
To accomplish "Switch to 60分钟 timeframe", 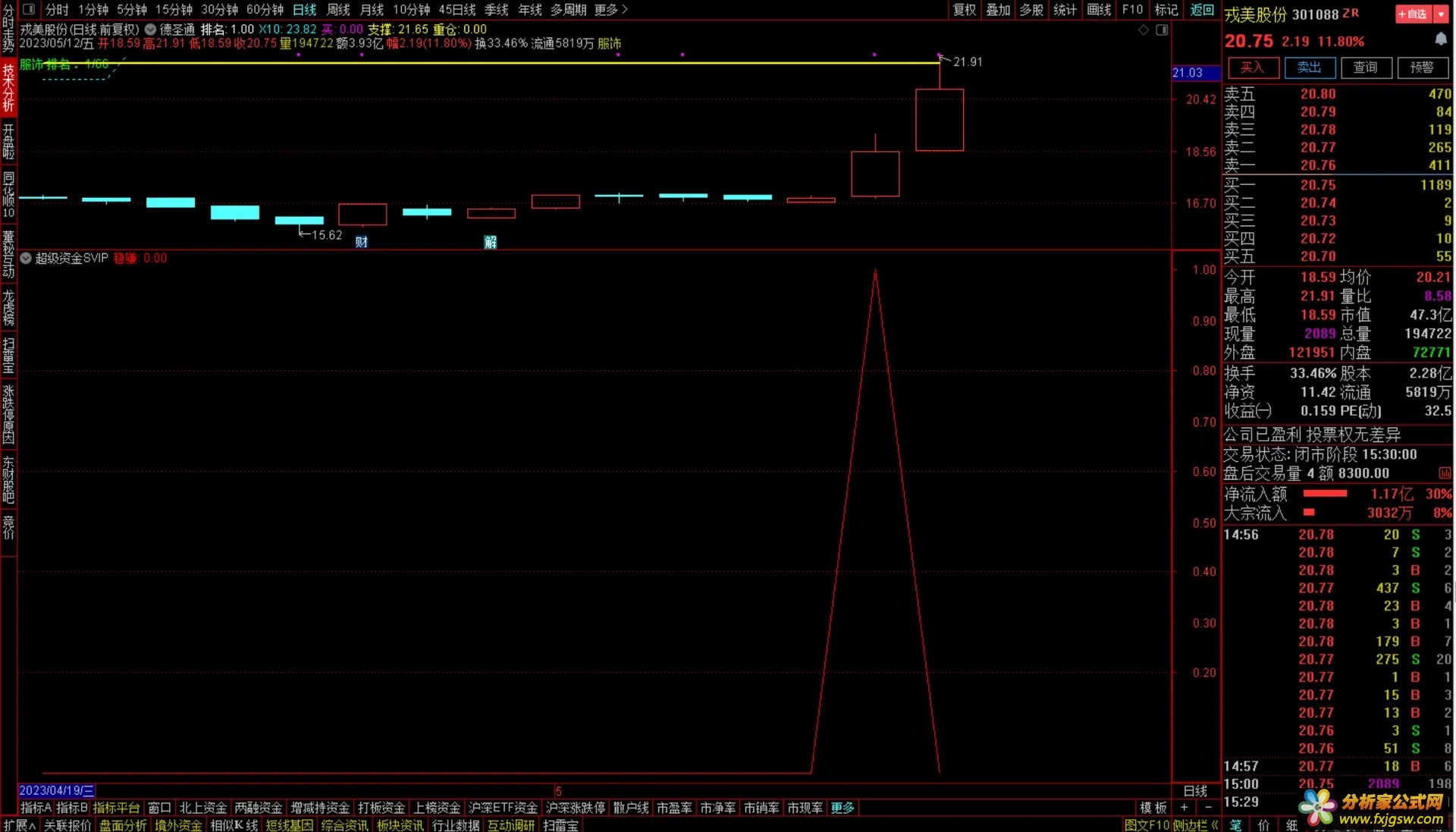I will (265, 10).
